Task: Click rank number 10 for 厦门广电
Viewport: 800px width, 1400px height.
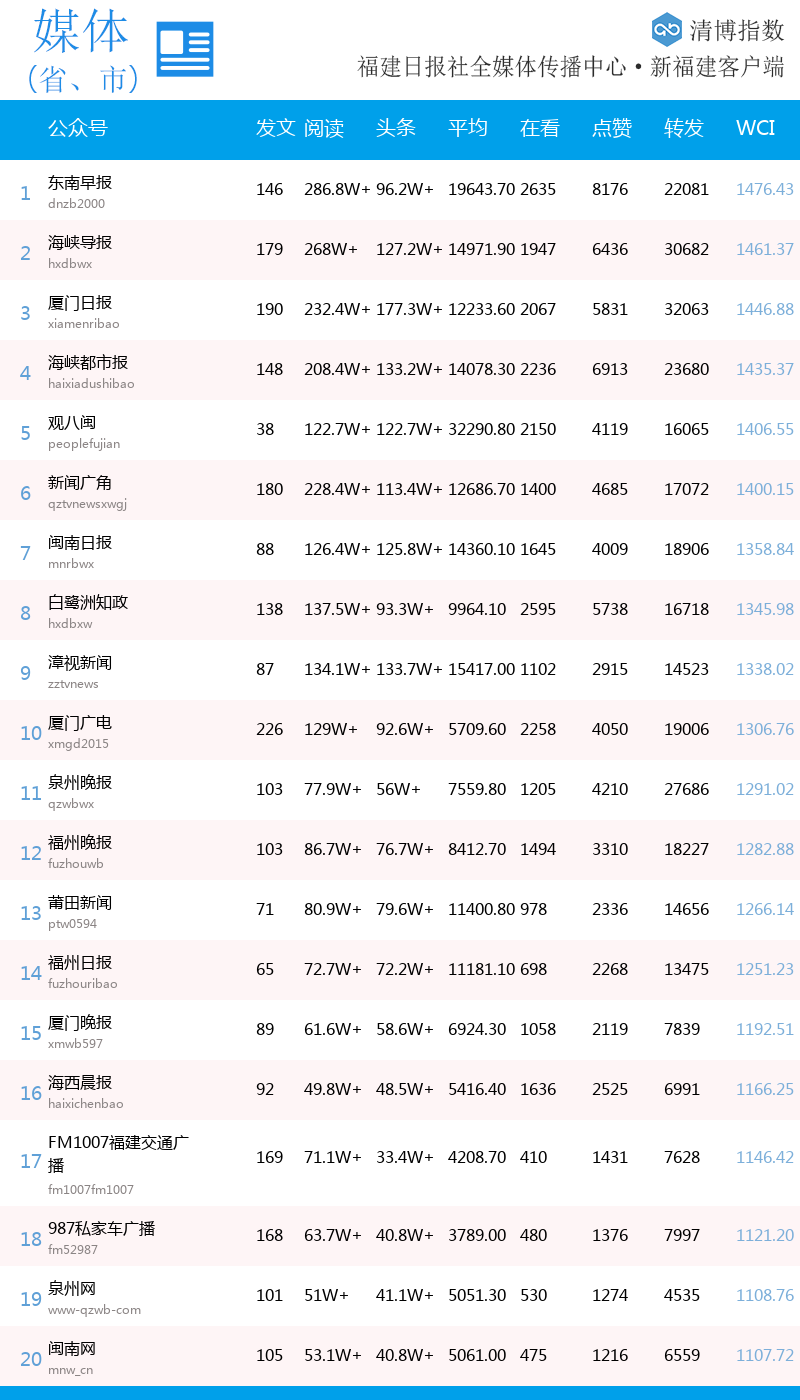Action: coord(31,733)
